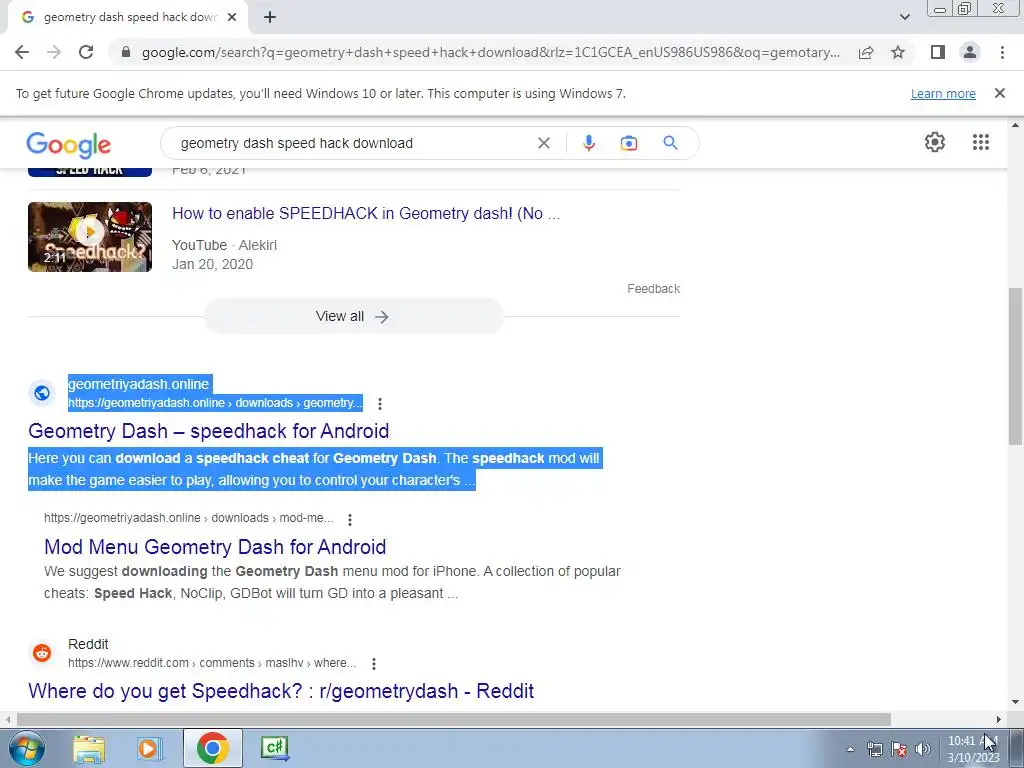Bookmark this tab with the star icon

click(898, 52)
